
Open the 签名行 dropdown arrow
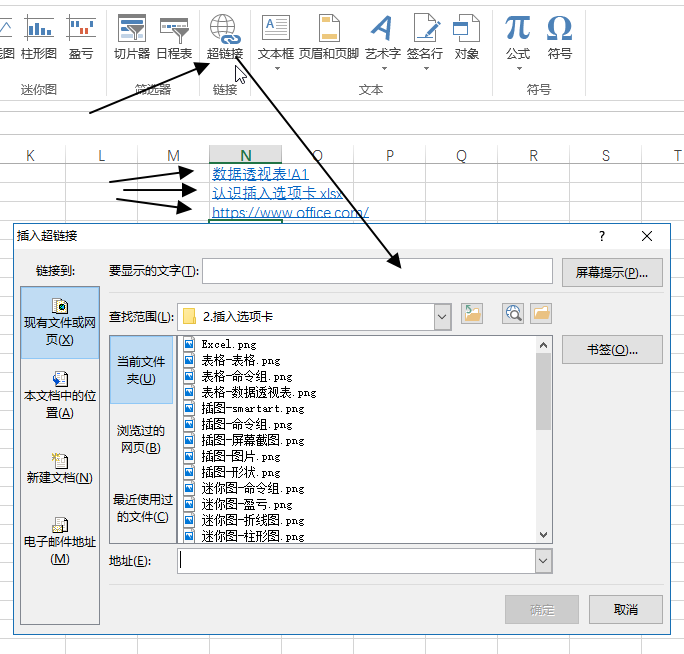pyautogui.click(x=427, y=68)
